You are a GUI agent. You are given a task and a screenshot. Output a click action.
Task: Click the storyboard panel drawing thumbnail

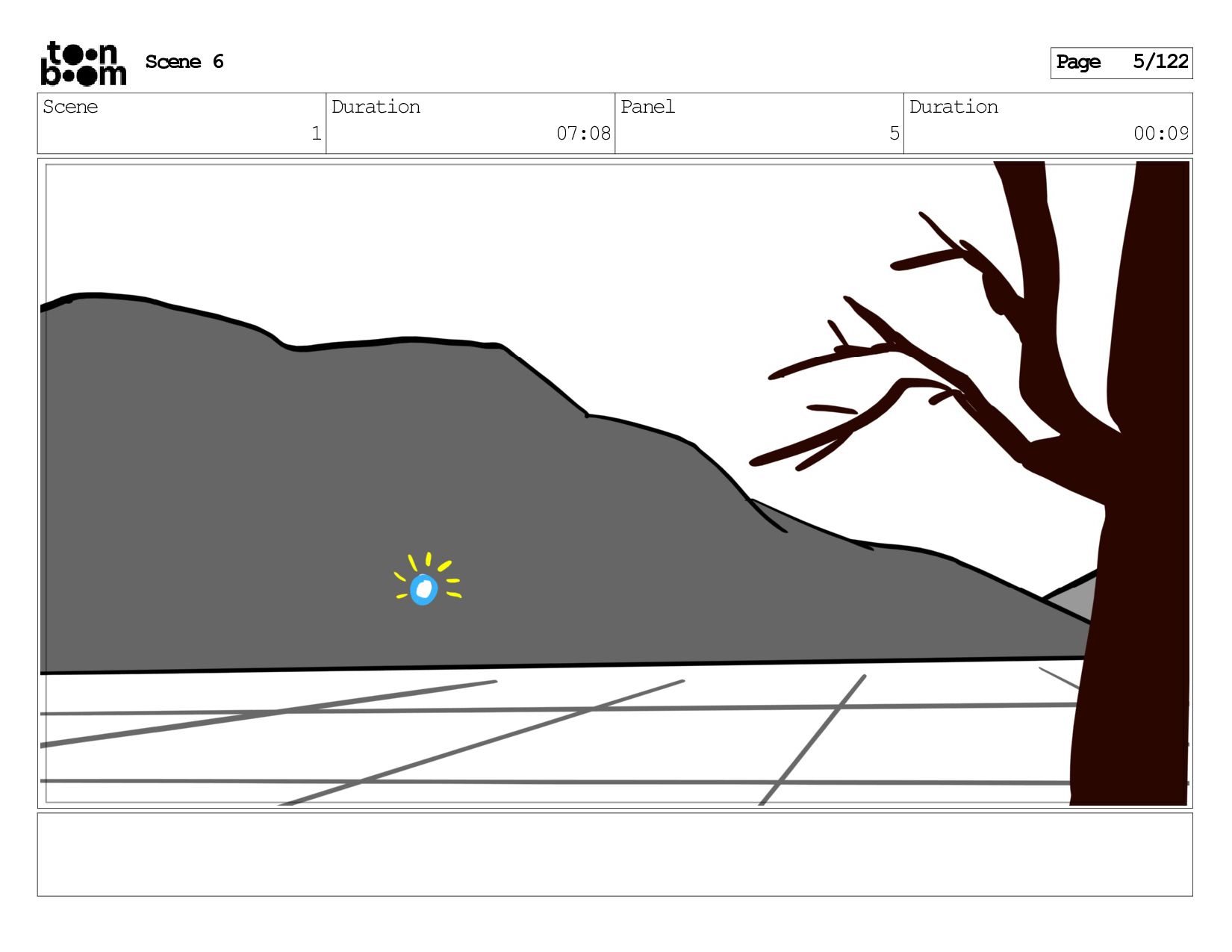[x=615, y=483]
